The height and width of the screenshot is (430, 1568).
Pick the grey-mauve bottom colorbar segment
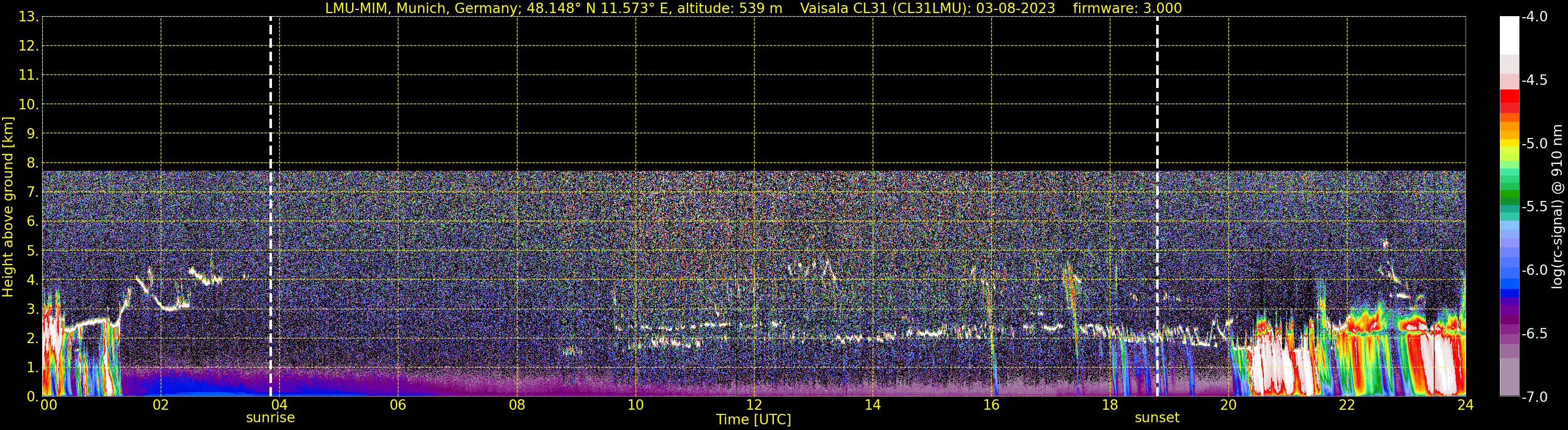click(1510, 376)
